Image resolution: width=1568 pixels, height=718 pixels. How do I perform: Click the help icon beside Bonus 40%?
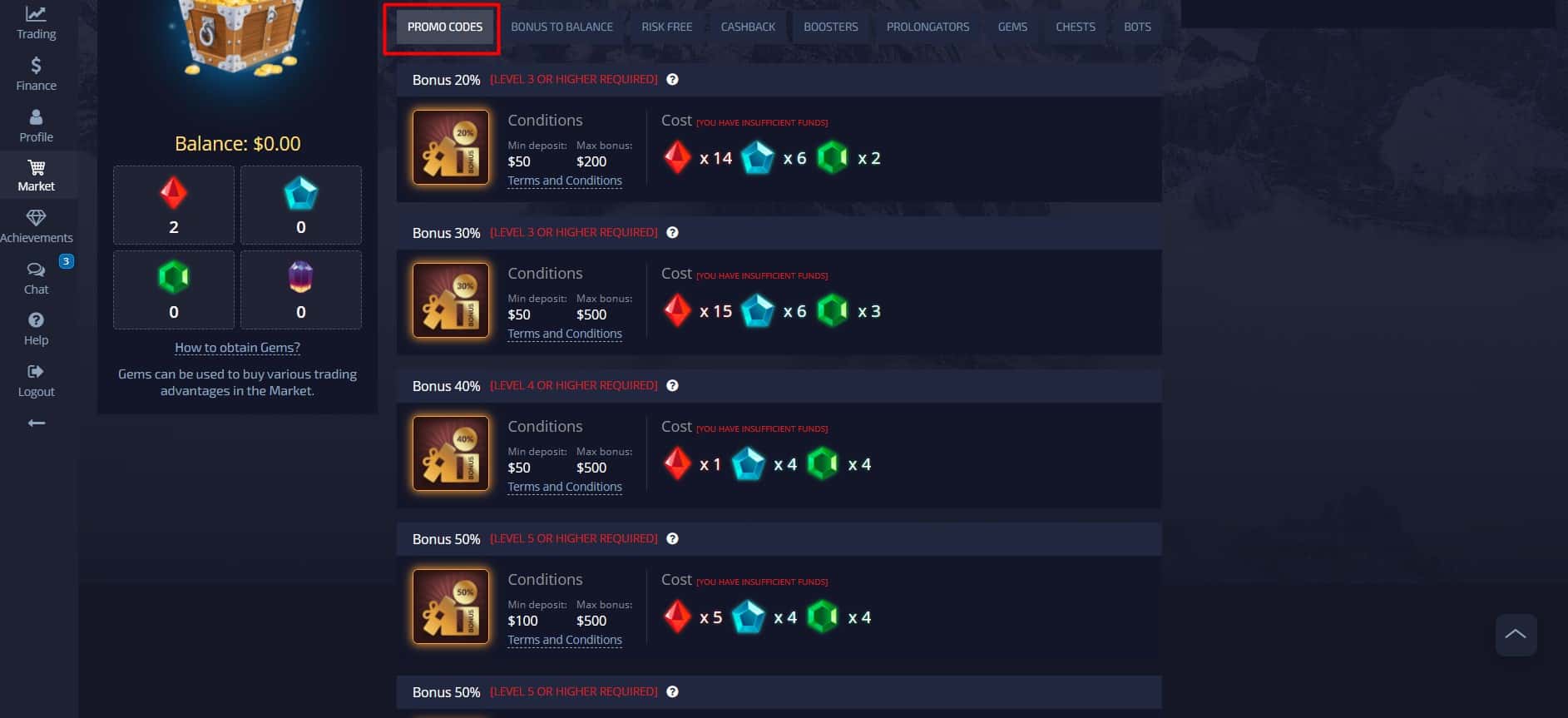pyautogui.click(x=673, y=386)
